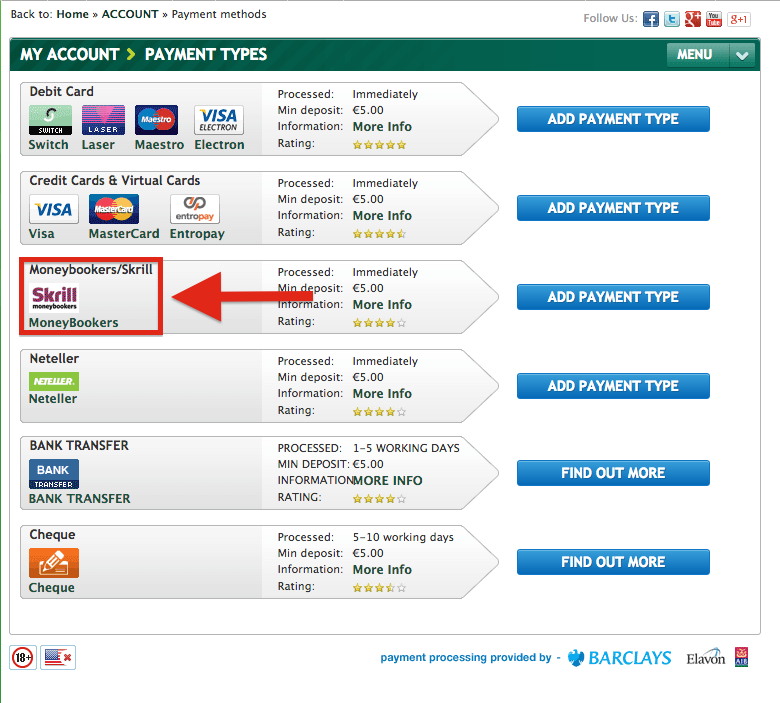Select the Visa credit card logo
The width and height of the screenshot is (780, 703).
(x=54, y=209)
